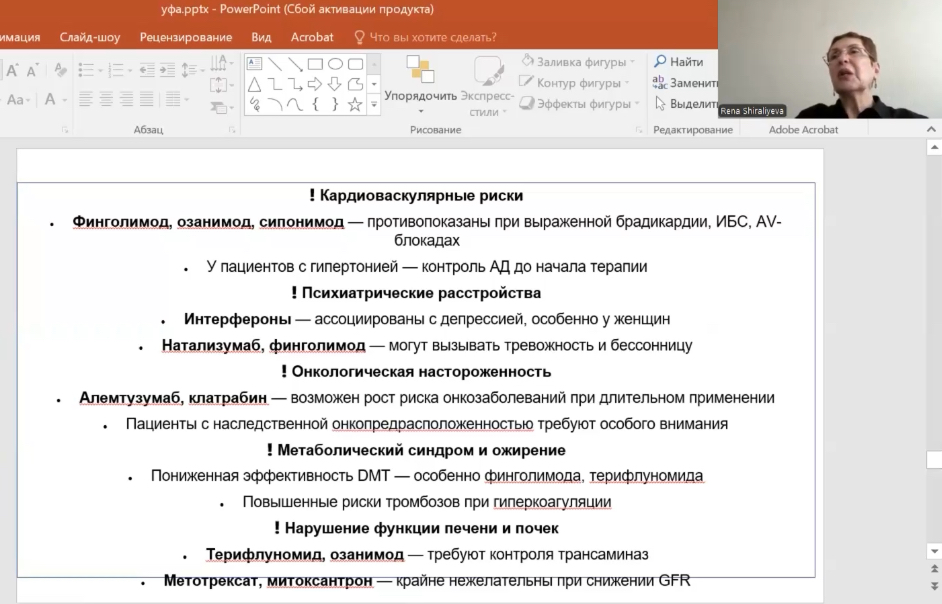This screenshot has width=942, height=604.
Task: Click the bulleted list icon
Action: 87,70
